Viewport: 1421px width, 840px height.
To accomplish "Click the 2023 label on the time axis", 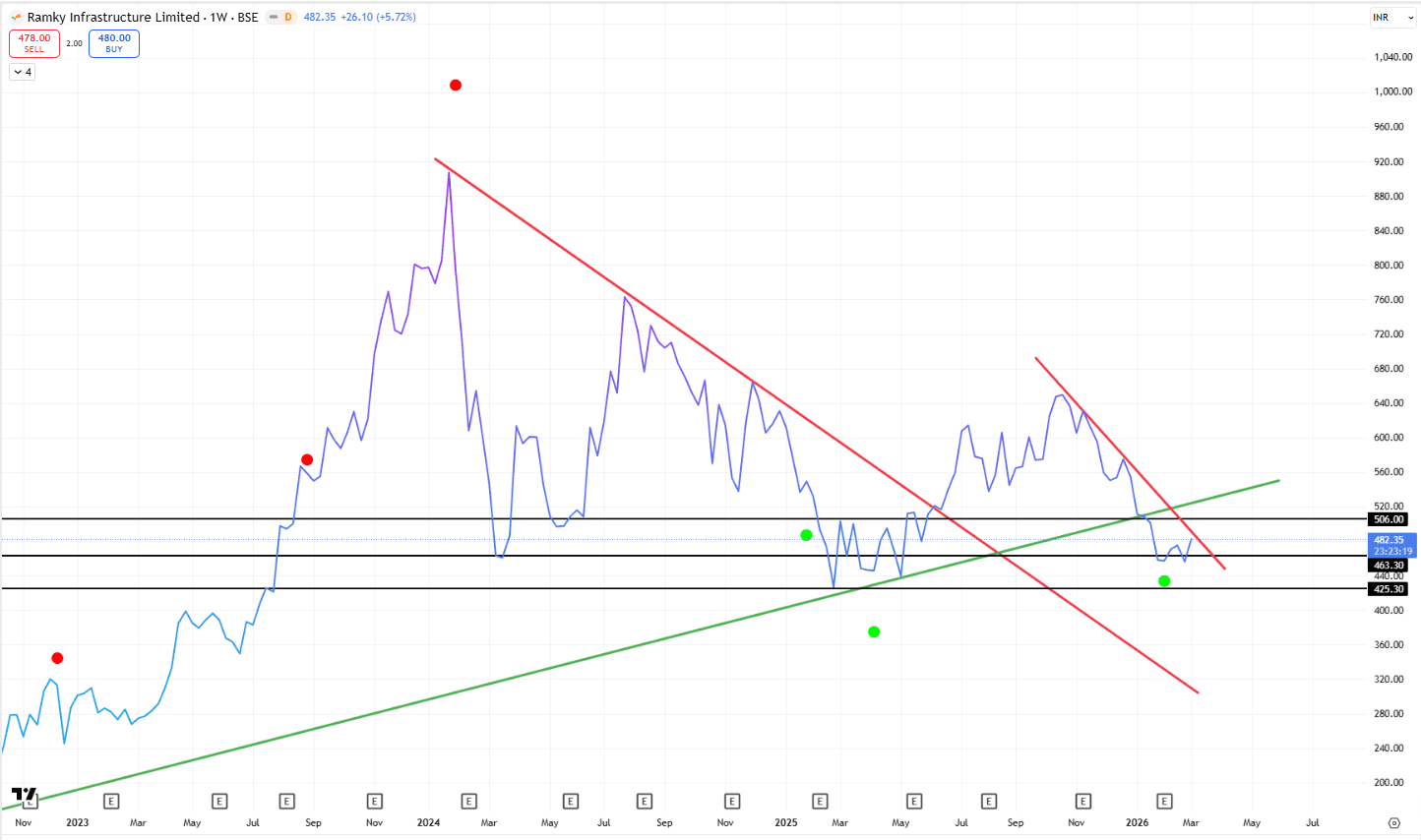I will [x=77, y=822].
